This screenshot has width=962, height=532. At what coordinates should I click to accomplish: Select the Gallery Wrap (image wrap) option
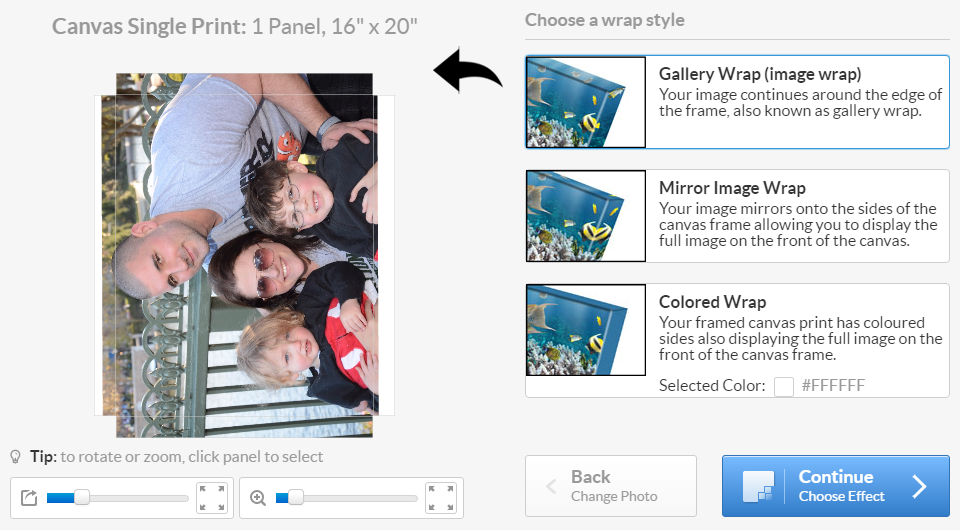pyautogui.click(x=737, y=102)
